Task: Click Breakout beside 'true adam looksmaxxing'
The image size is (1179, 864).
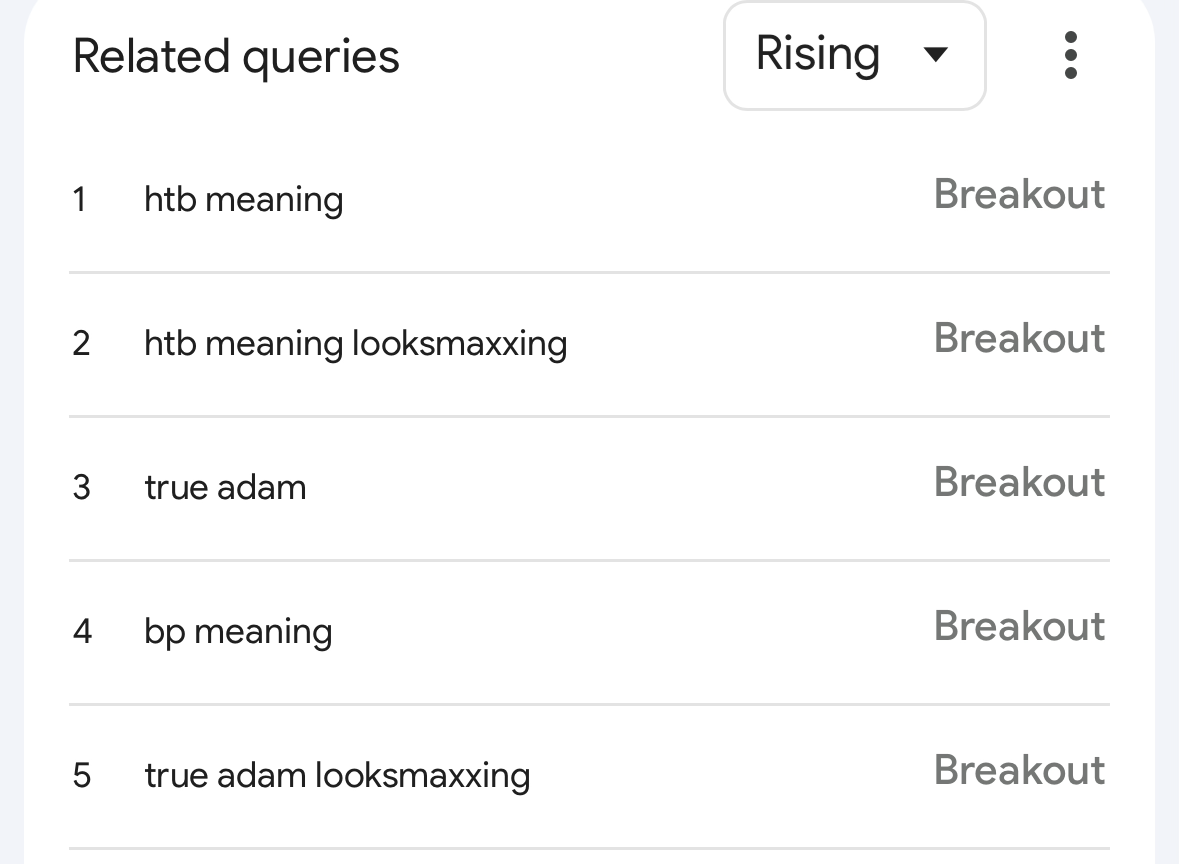Action: click(1019, 771)
